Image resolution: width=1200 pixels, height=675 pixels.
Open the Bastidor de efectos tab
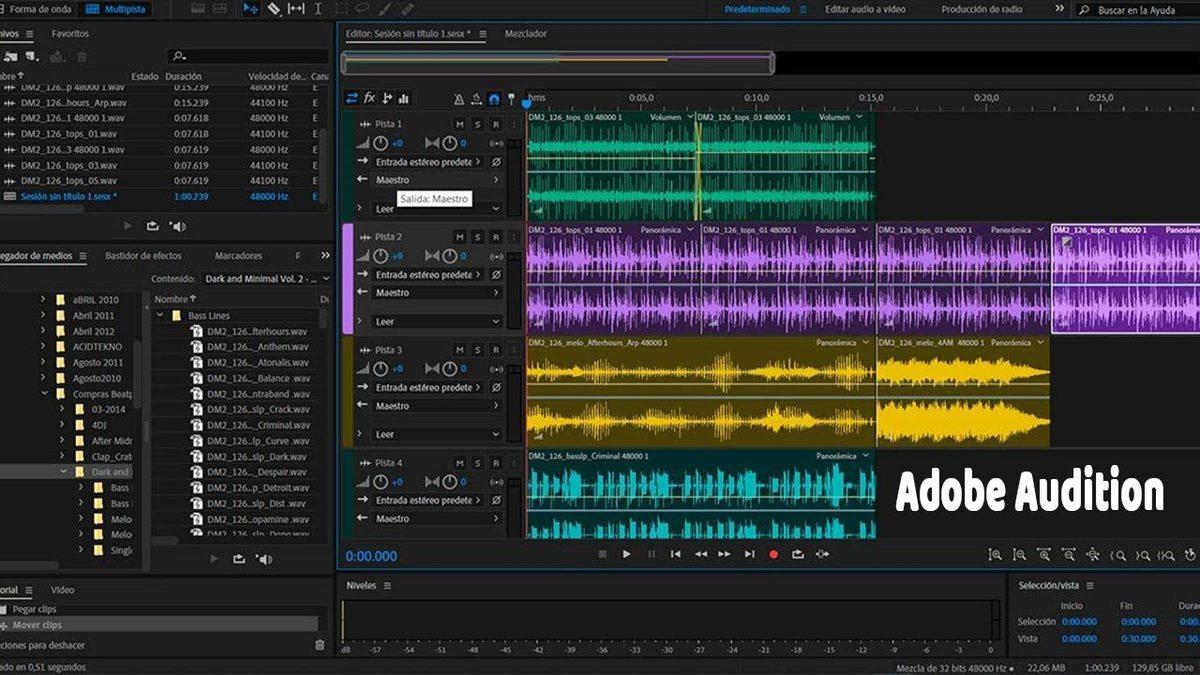pos(143,256)
